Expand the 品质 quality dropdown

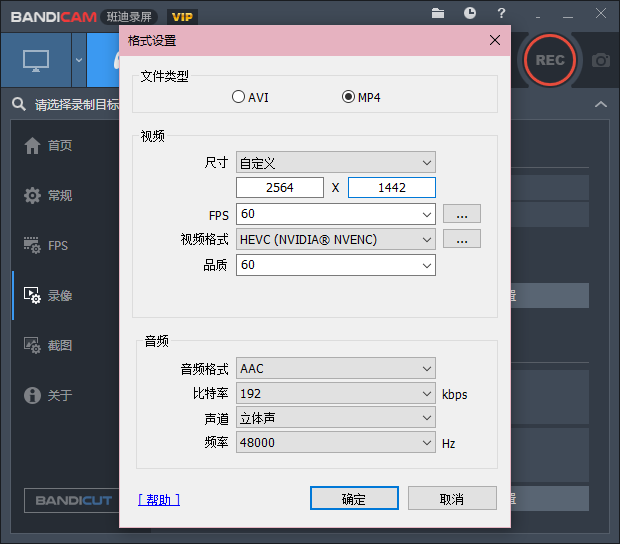[336, 265]
